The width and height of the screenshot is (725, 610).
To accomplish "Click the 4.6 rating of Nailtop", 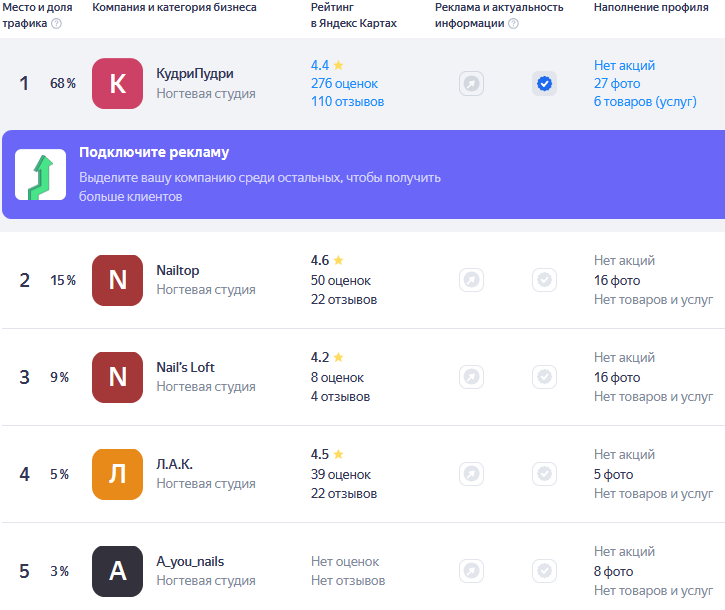I will point(320,260).
